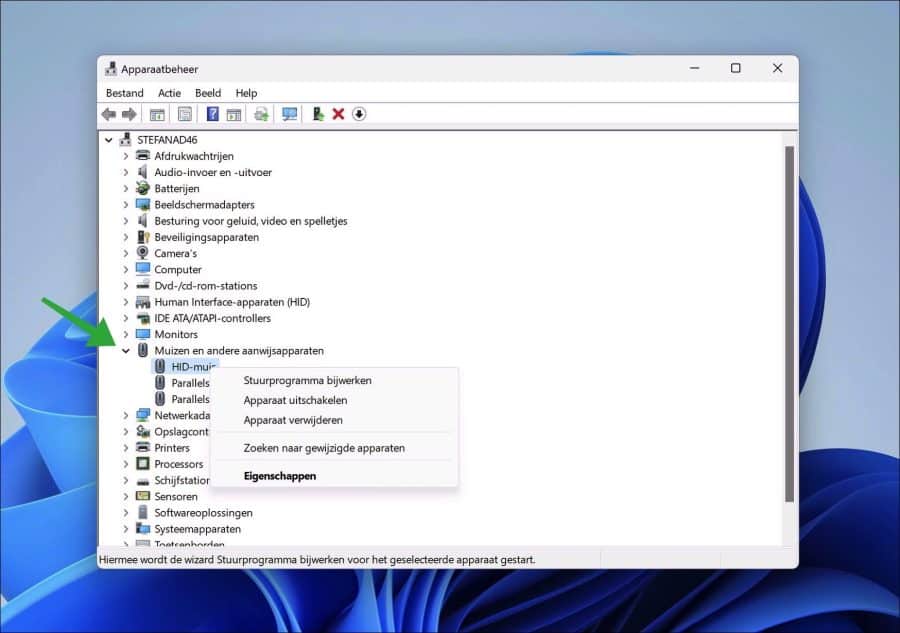Viewport: 900px width, 633px height.
Task: Select the STEFANAD46 computer name
Action: tap(167, 139)
